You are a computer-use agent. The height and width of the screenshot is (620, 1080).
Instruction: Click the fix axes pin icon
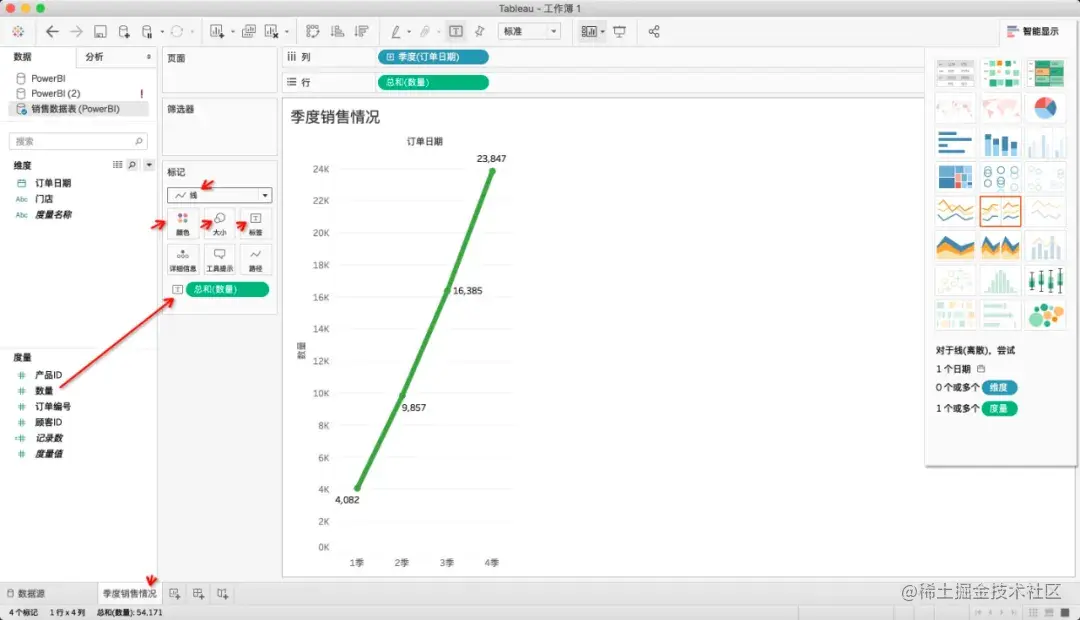click(479, 32)
